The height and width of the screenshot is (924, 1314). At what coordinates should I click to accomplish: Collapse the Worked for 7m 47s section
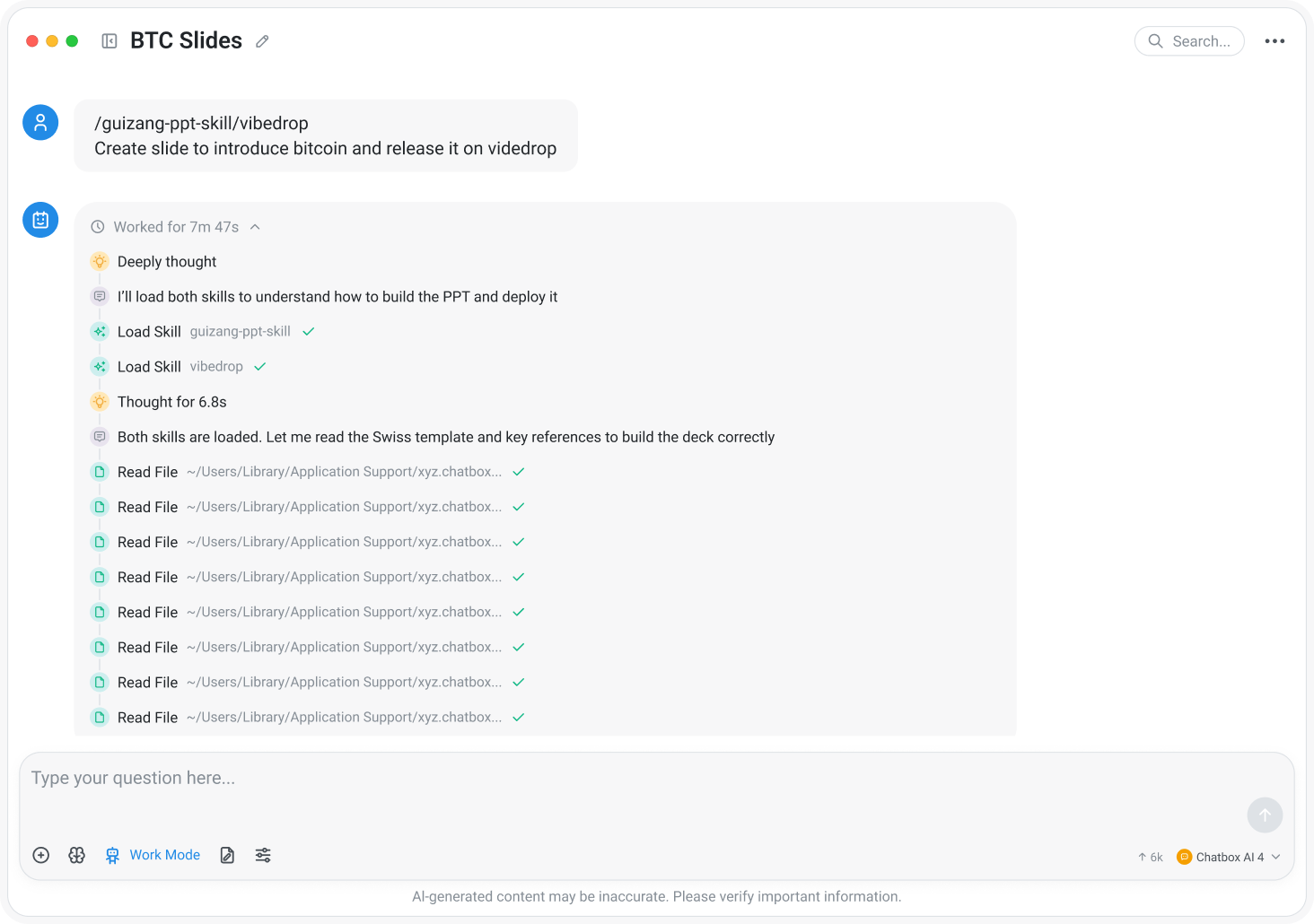tap(176, 227)
